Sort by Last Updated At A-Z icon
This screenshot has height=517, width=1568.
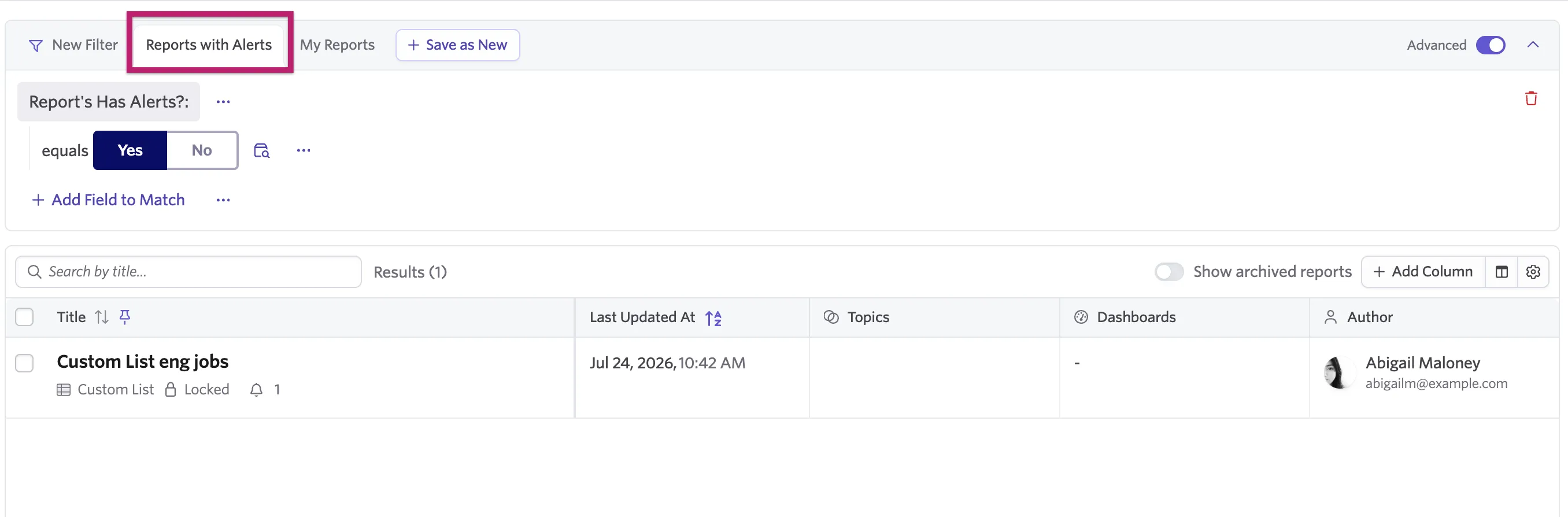coord(713,318)
